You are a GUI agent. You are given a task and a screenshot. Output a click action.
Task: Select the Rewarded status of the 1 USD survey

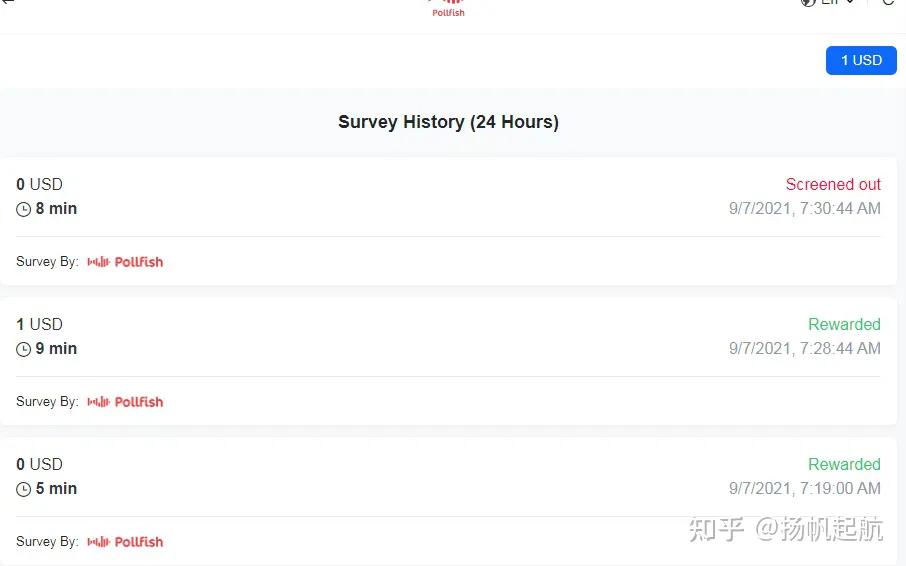(x=844, y=325)
